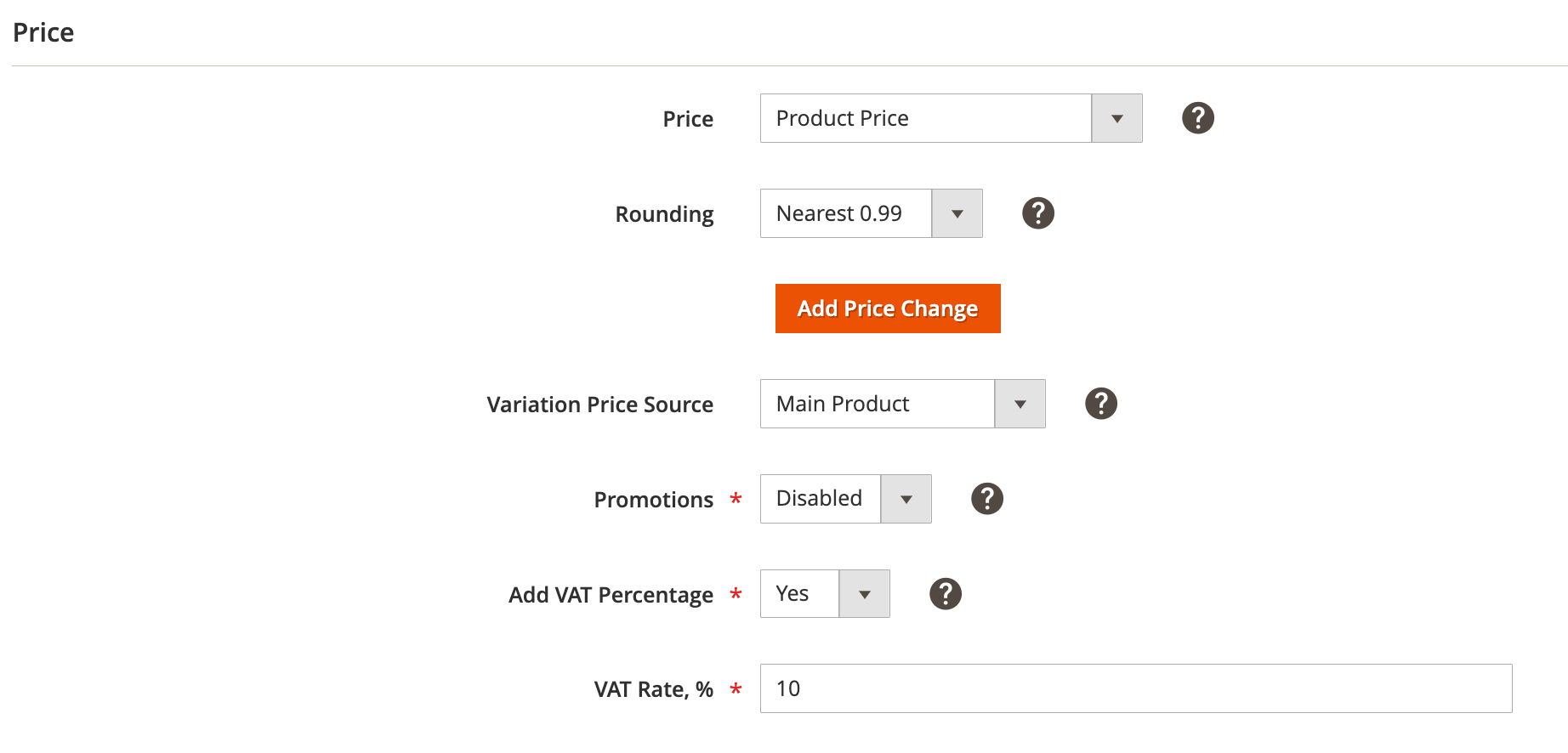Click the Promotions field label
The height and width of the screenshot is (753, 1568).
653,500
